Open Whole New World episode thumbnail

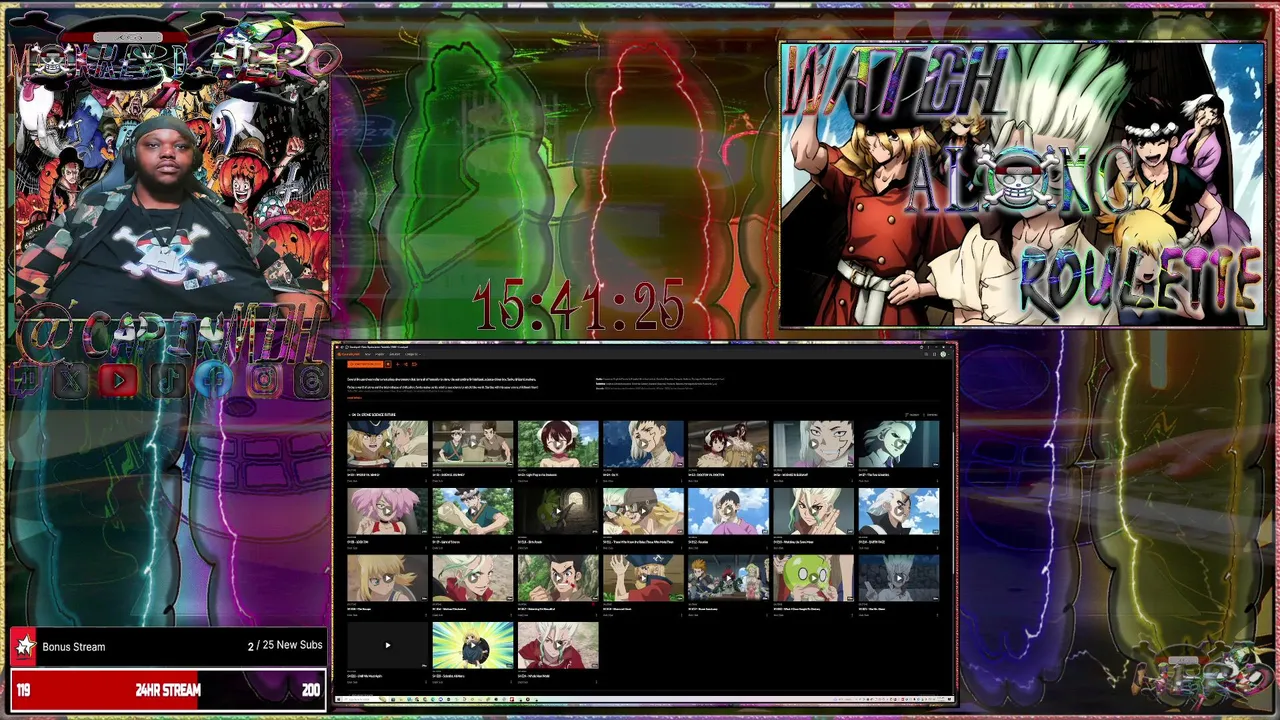click(x=558, y=645)
